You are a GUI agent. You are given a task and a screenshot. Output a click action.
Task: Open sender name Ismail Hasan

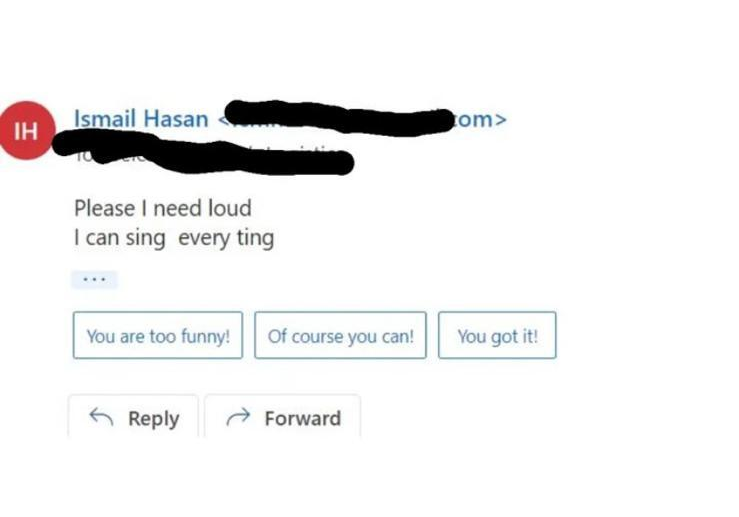click(x=141, y=119)
